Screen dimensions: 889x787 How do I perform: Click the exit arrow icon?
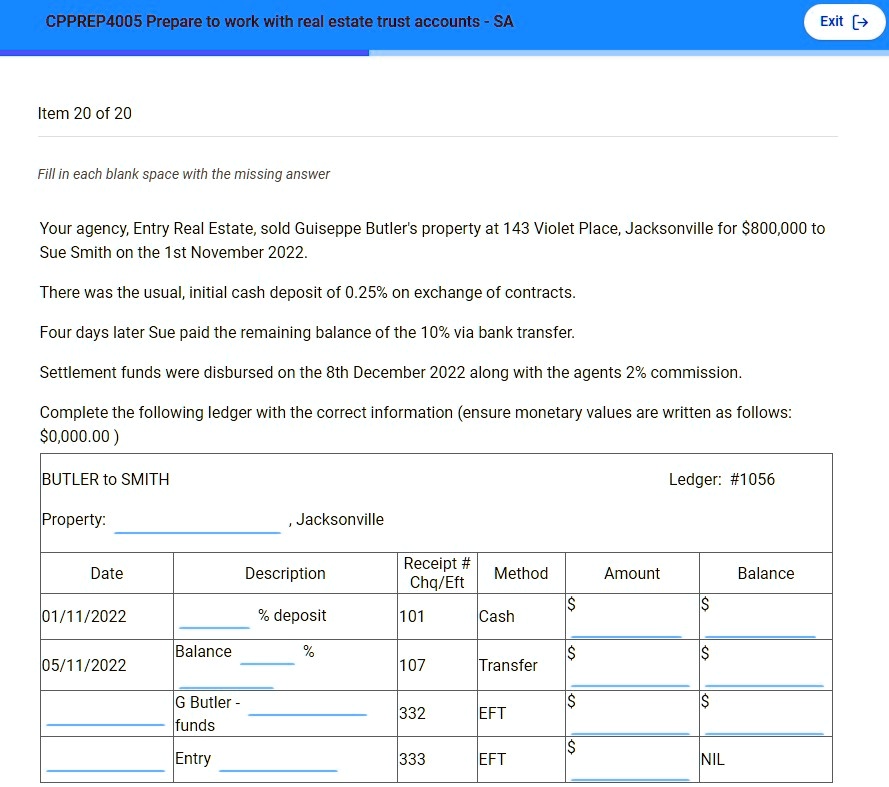click(860, 22)
